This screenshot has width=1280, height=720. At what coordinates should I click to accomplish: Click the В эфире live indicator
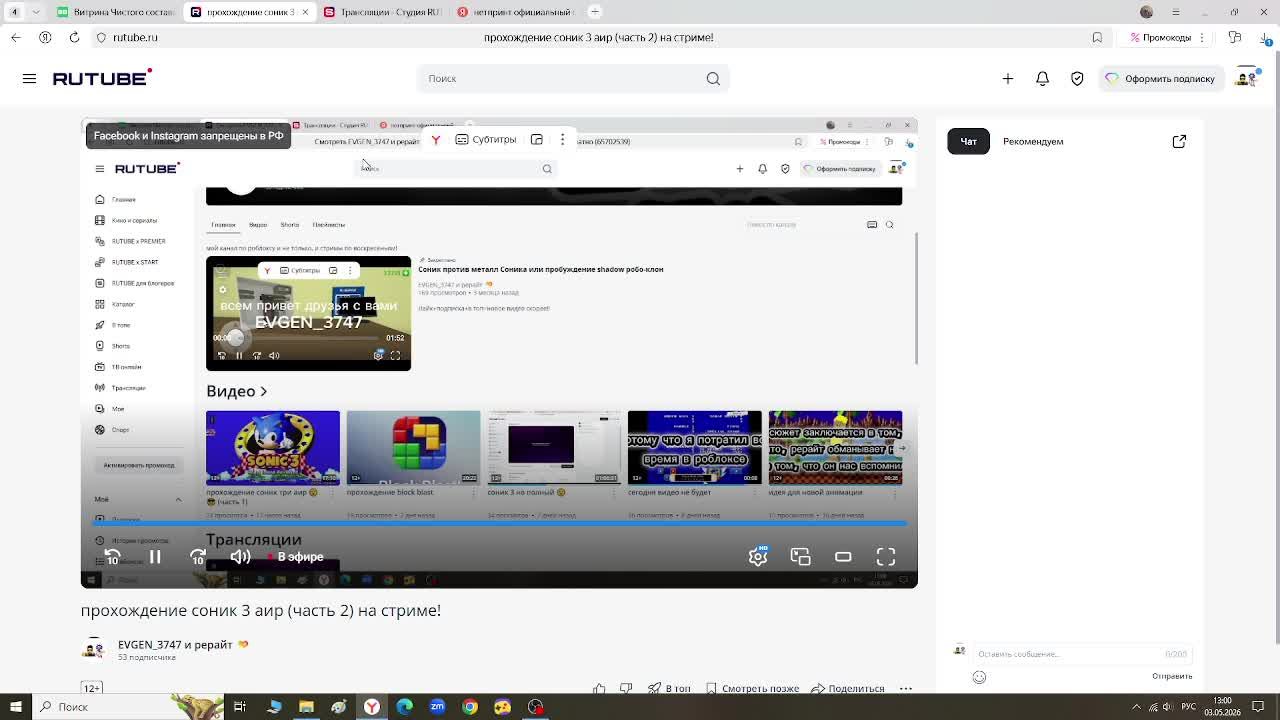pos(296,557)
